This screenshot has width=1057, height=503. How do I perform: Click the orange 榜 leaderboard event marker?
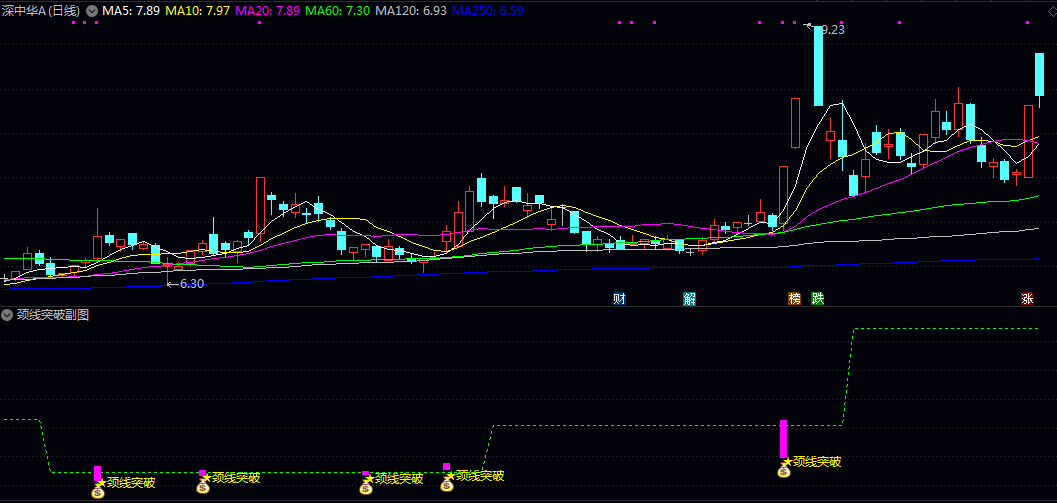[795, 298]
